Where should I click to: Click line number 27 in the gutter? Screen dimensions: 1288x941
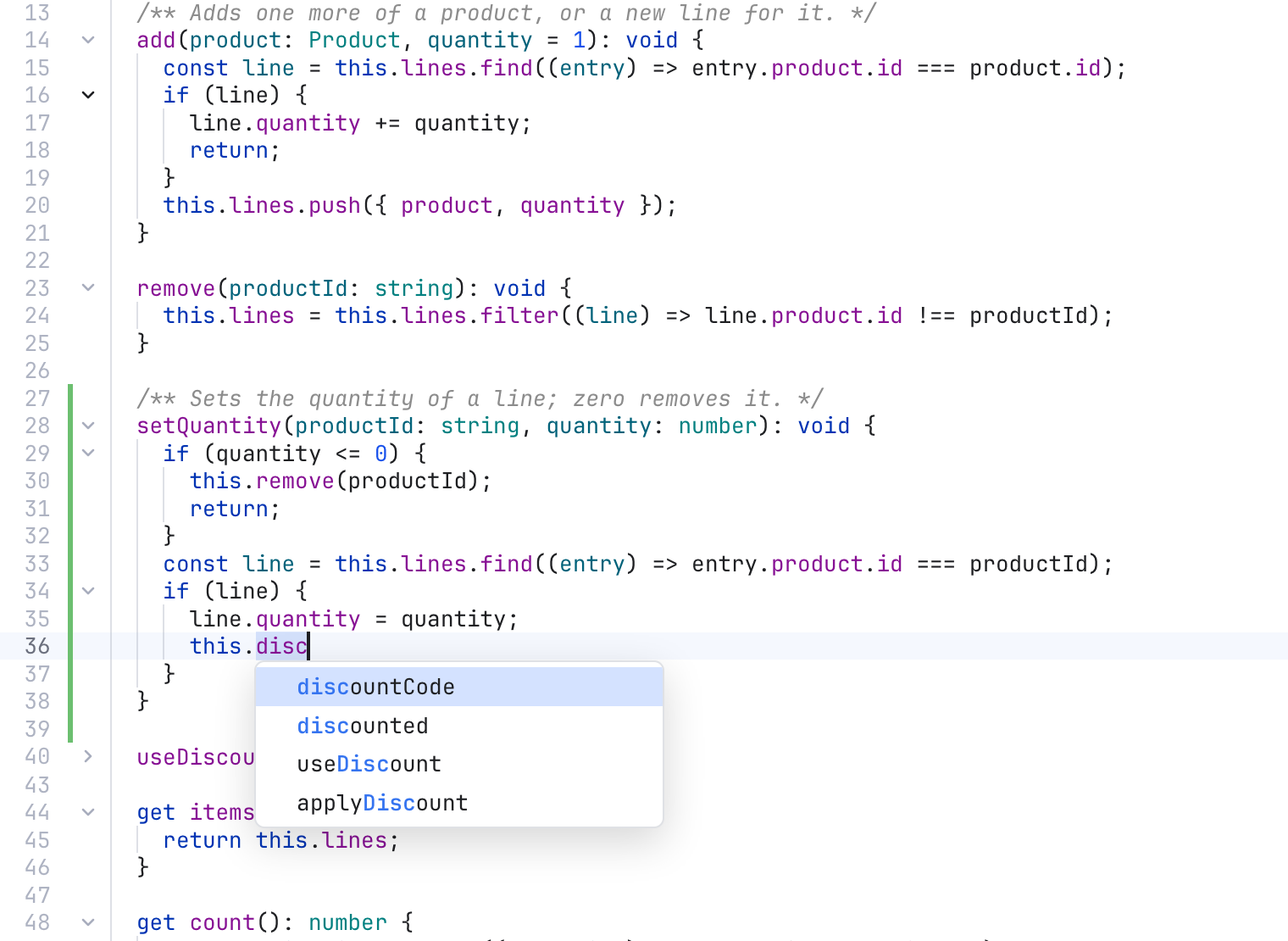37,398
